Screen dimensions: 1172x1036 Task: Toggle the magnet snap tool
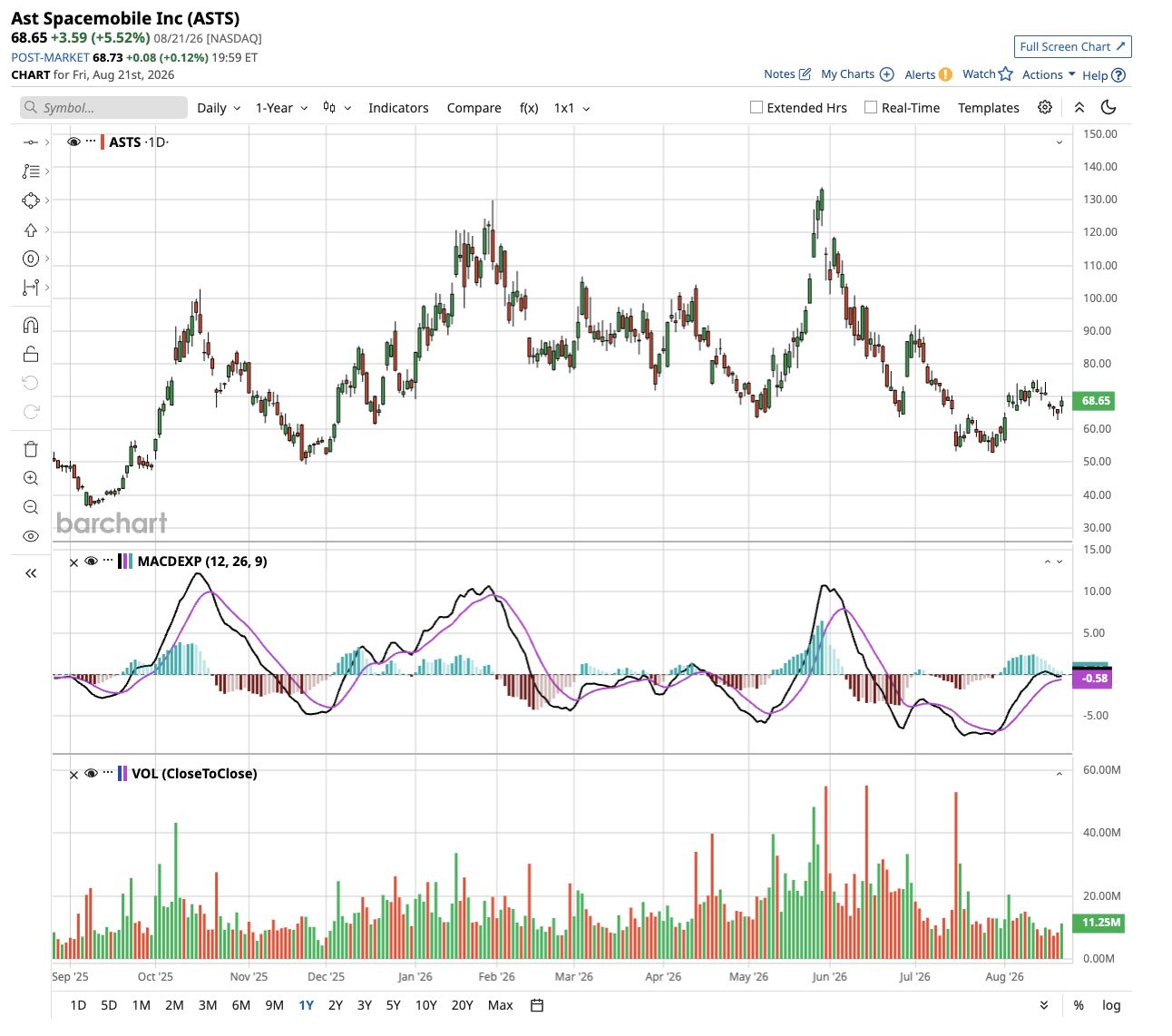point(31,325)
